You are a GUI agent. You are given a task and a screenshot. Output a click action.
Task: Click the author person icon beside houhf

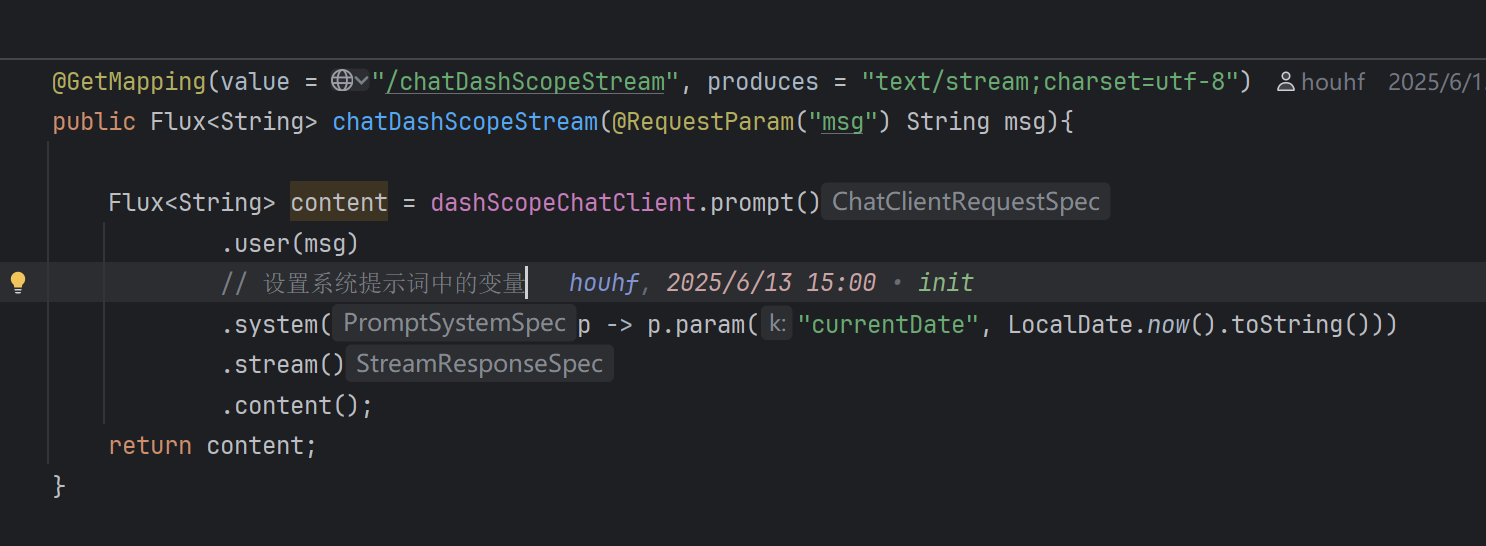click(1286, 82)
